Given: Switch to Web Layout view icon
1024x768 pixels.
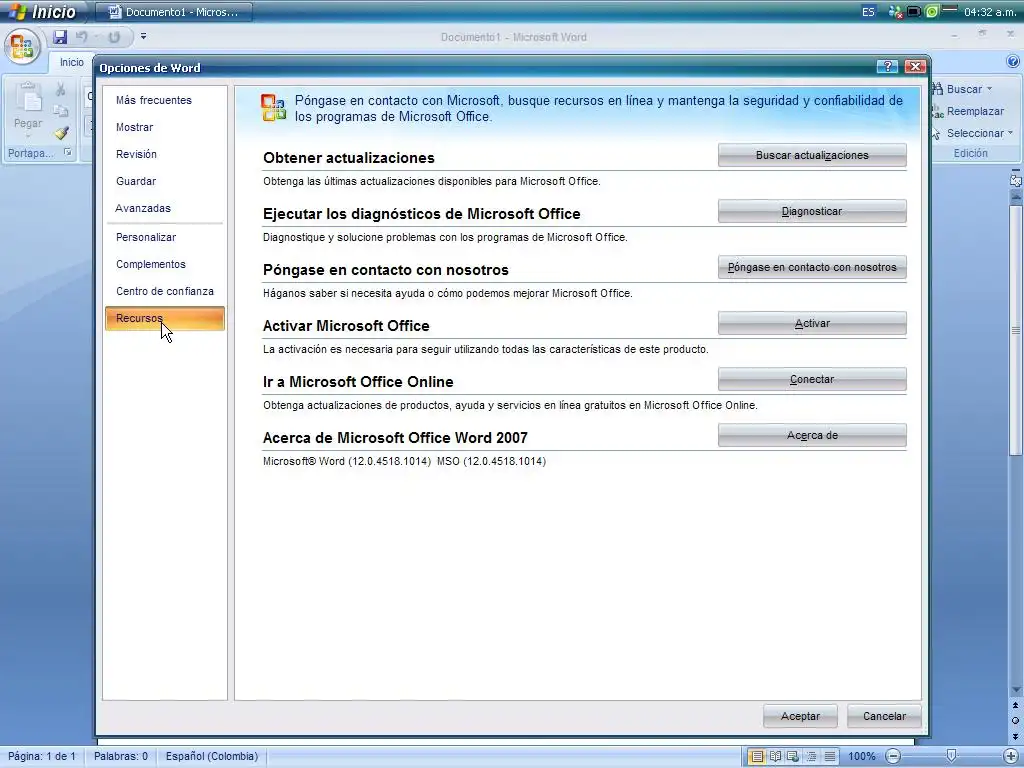Looking at the screenshot, I should 793,756.
